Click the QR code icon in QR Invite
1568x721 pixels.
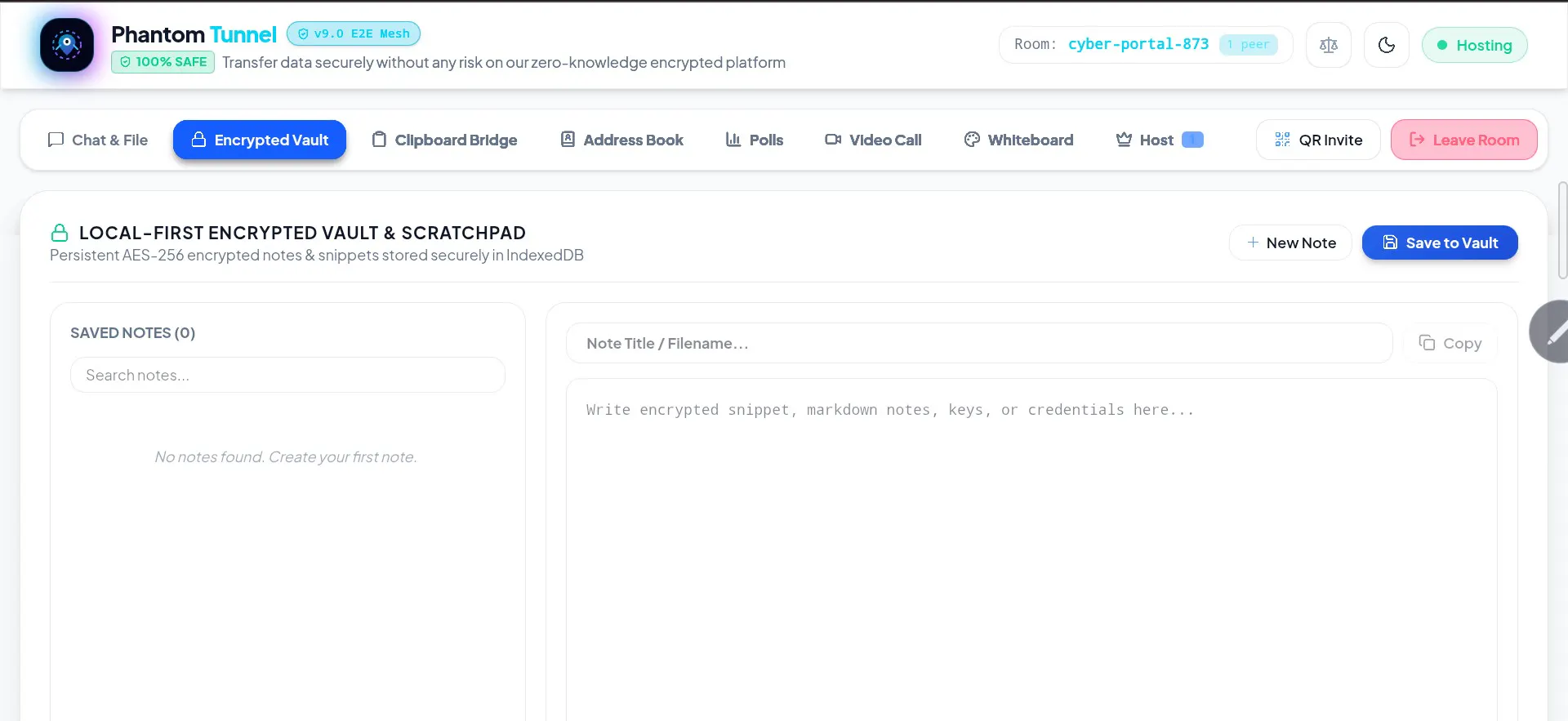tap(1283, 140)
